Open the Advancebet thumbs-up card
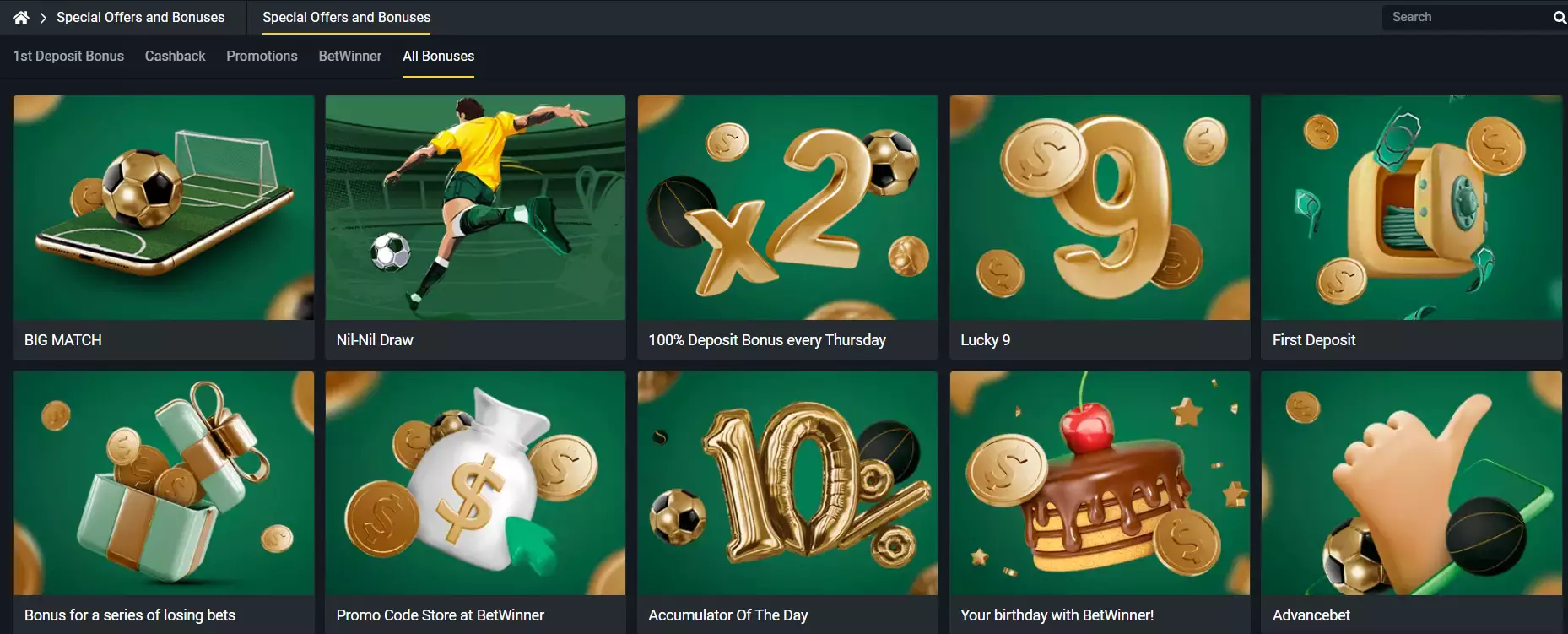The image size is (1568, 634). point(1411,502)
